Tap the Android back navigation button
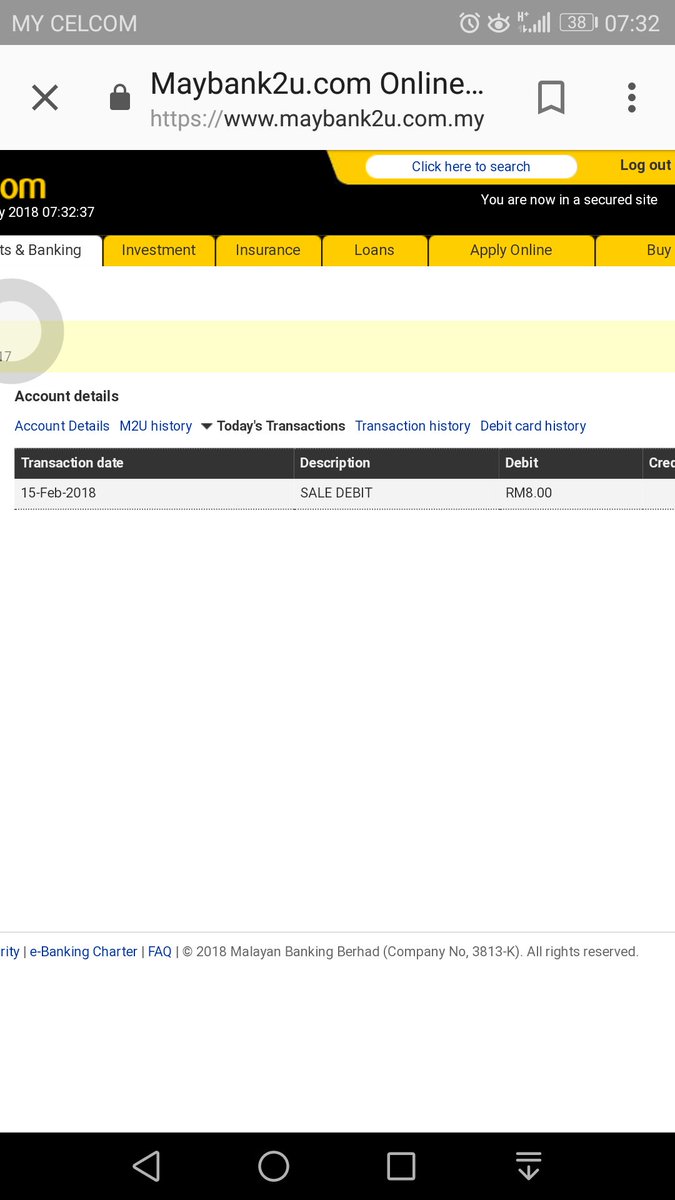The height and width of the screenshot is (1200, 675). [x=146, y=1166]
